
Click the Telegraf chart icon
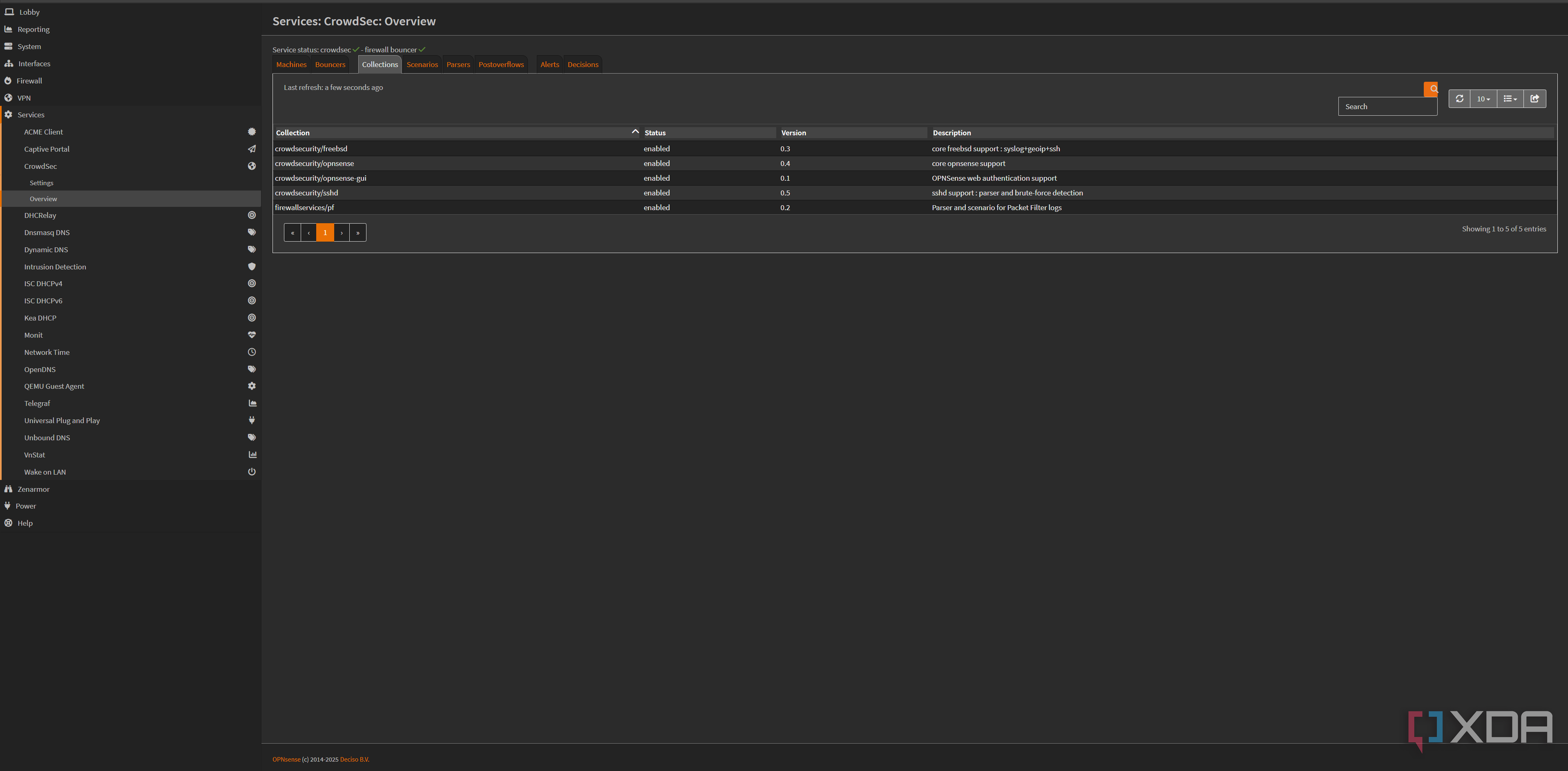(252, 403)
